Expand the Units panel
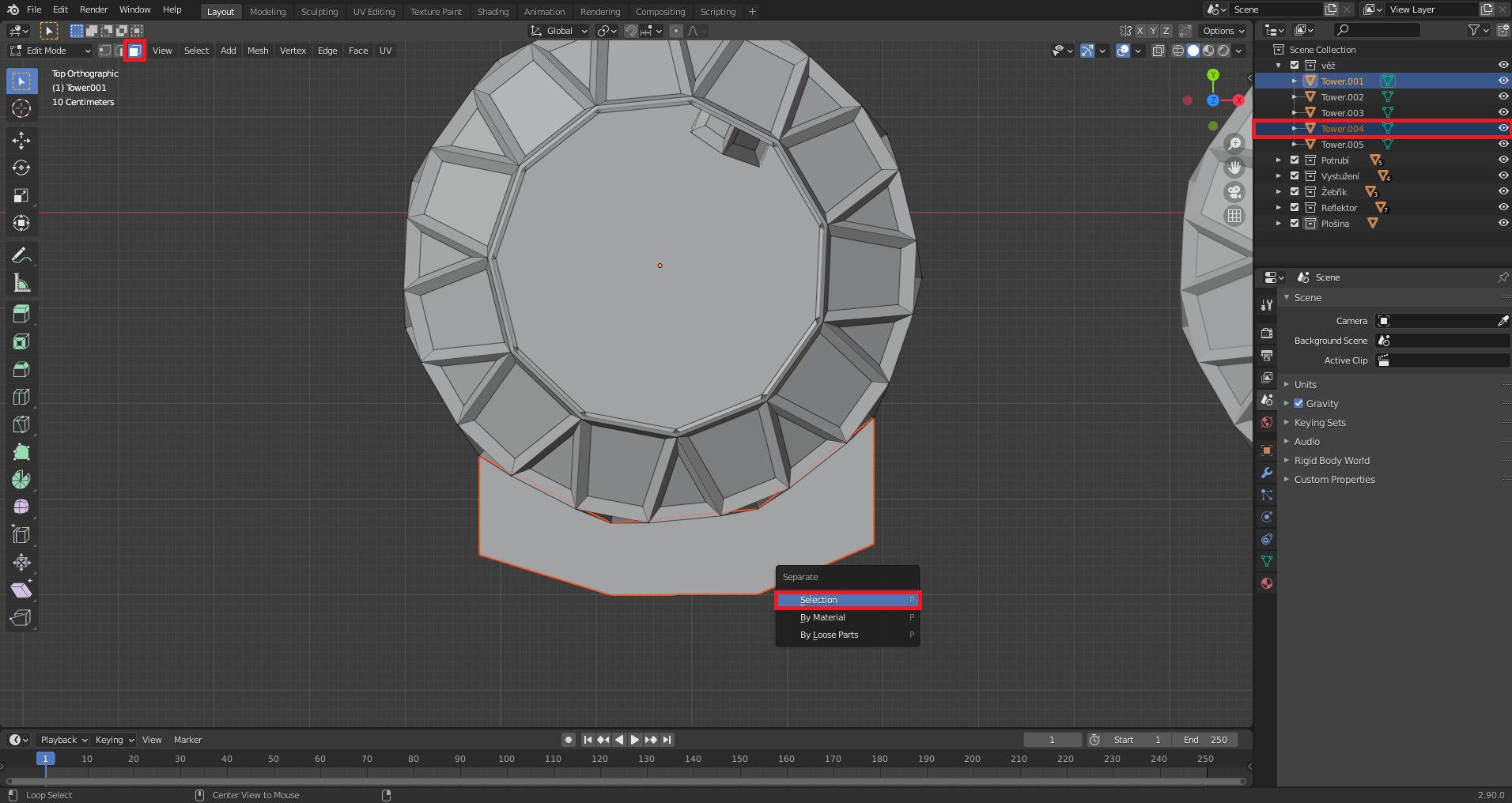Screen dimensions: 1512x803 tap(1305, 384)
